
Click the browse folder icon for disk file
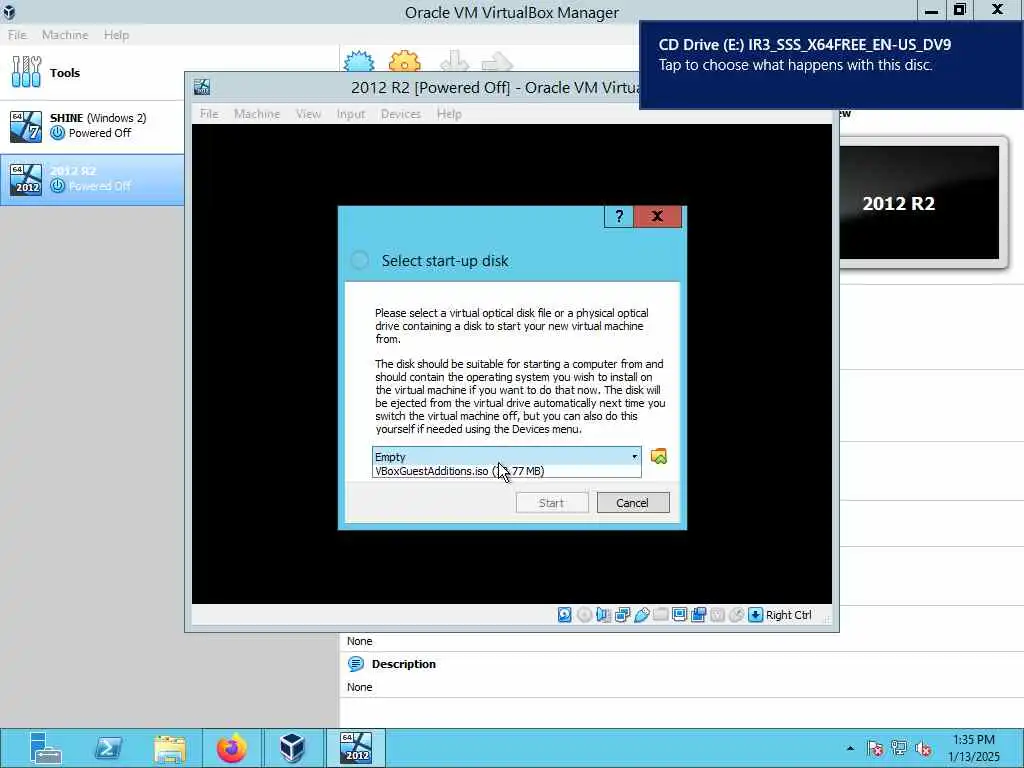click(x=658, y=456)
